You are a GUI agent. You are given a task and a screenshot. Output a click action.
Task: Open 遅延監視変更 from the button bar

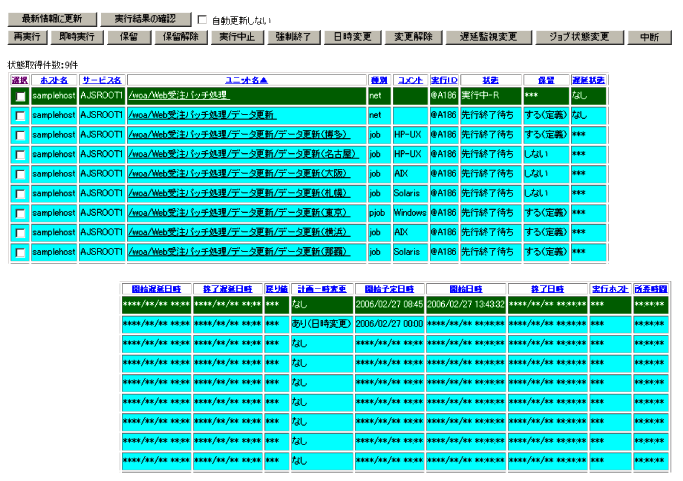[x=488, y=37]
